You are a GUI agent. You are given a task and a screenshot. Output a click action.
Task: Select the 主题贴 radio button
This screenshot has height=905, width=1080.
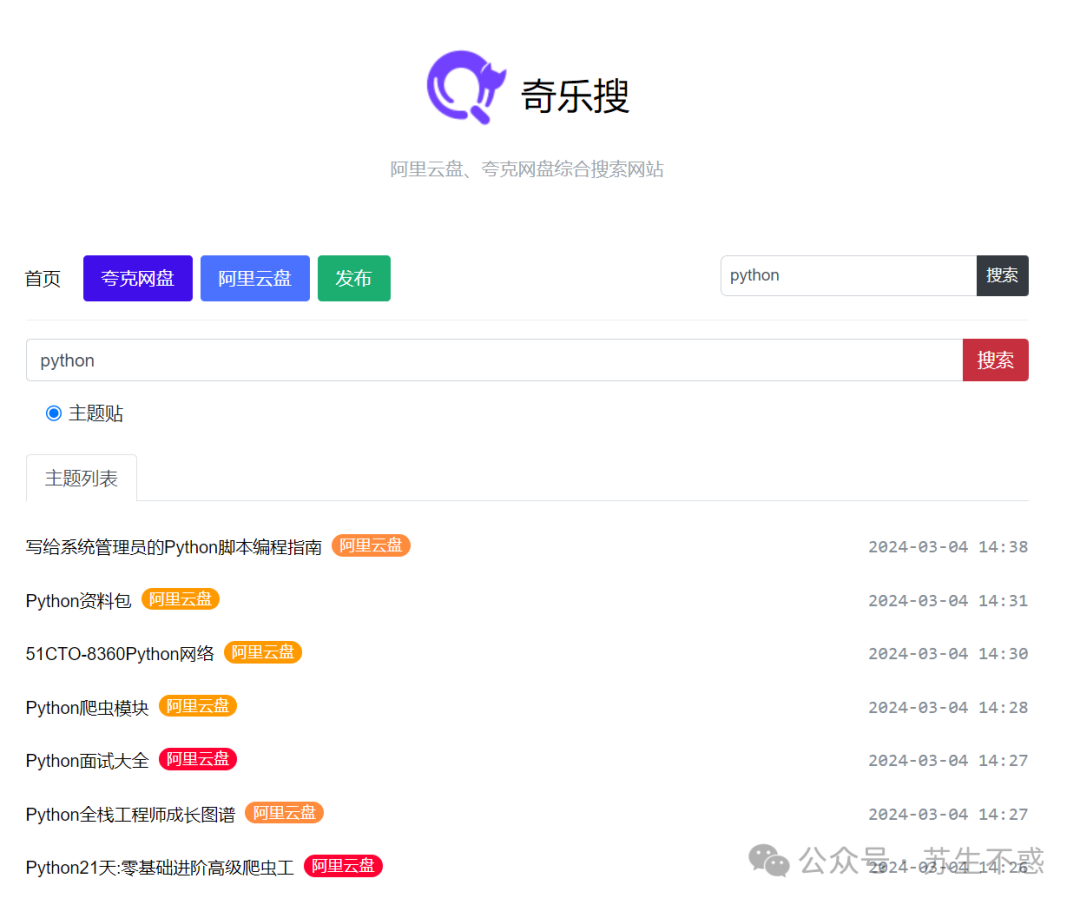coord(54,413)
